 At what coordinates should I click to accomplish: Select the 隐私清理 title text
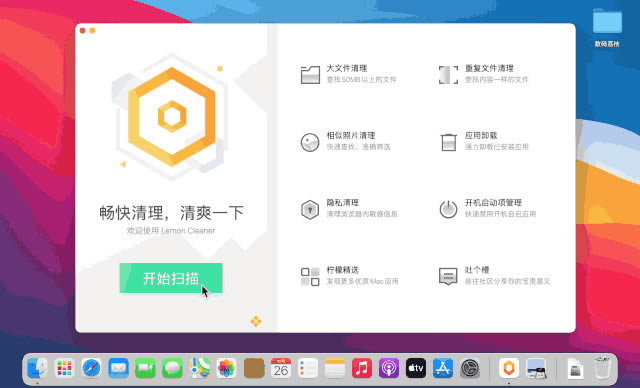coord(342,203)
